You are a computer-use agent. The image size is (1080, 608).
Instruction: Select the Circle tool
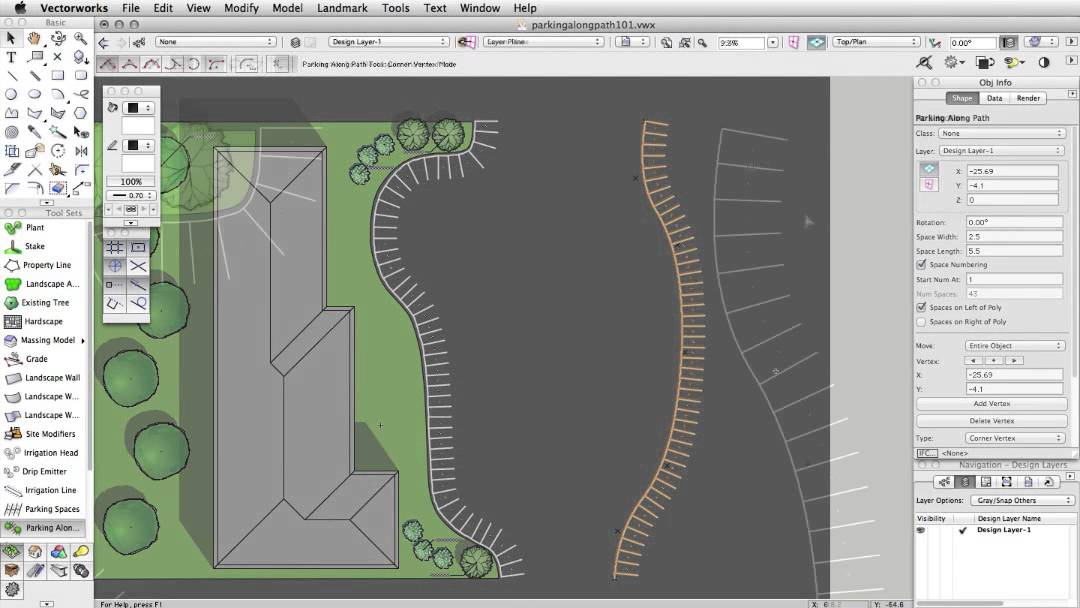click(11, 94)
